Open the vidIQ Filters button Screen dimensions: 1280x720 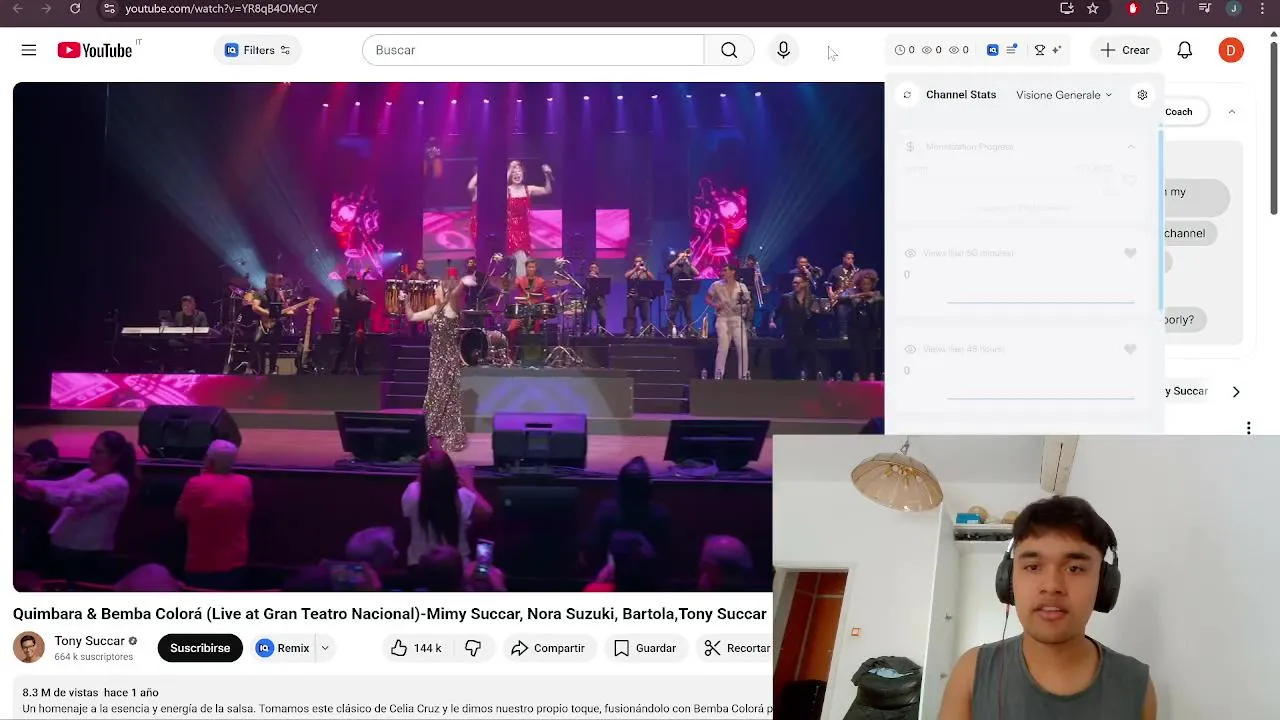pos(257,50)
